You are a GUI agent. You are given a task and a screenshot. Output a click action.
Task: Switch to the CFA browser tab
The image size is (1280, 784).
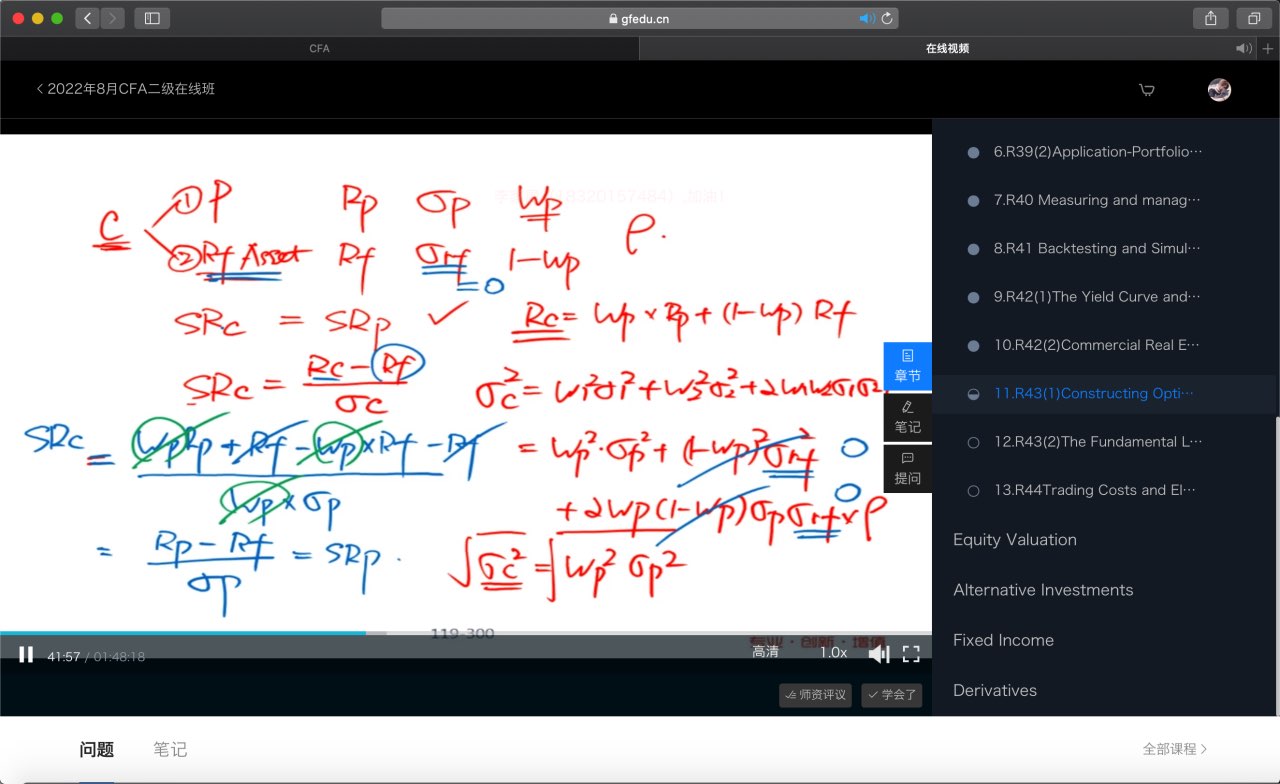[x=319, y=48]
